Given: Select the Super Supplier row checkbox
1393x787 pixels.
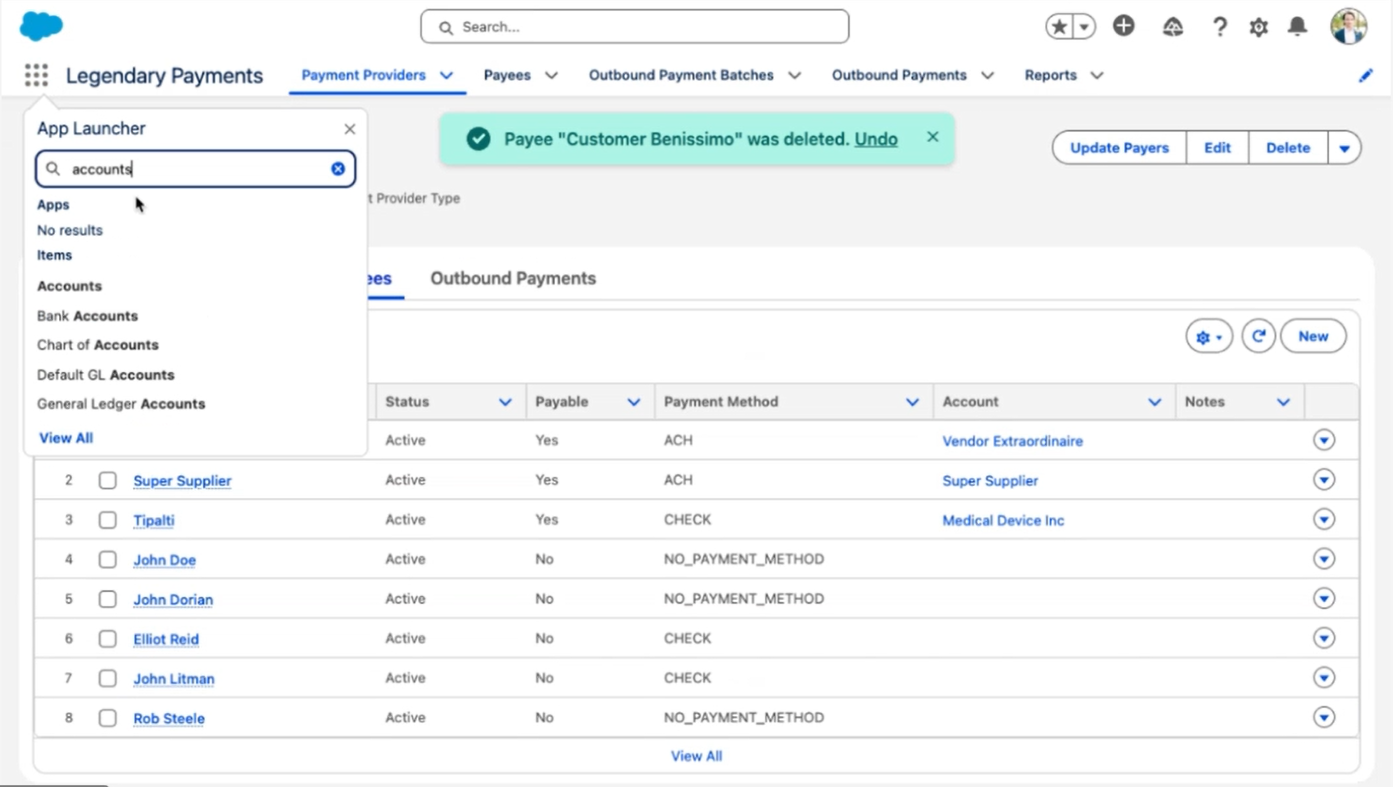Looking at the screenshot, I should tap(107, 480).
